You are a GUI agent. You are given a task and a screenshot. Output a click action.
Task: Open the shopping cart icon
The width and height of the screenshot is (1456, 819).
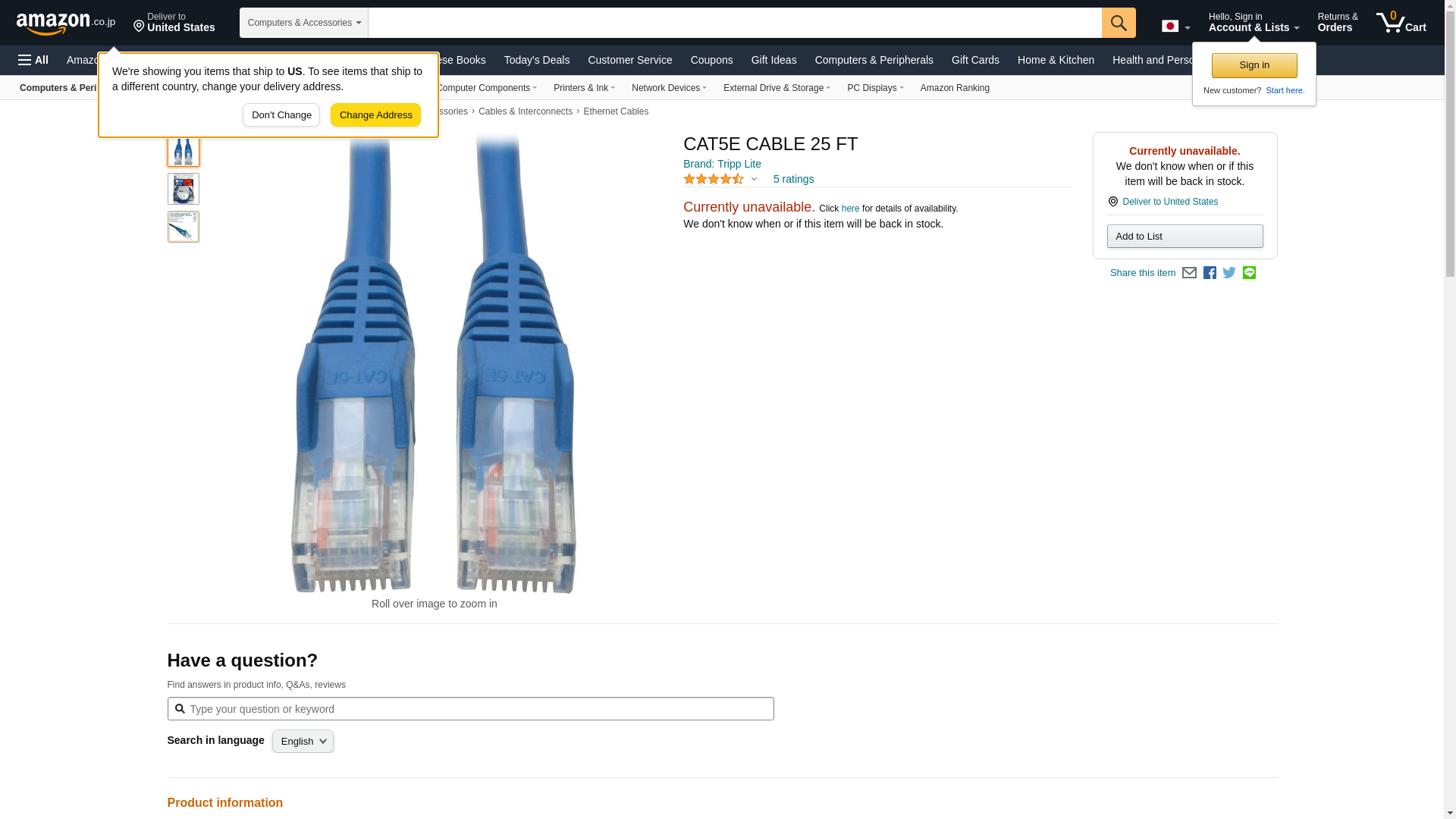(1401, 22)
